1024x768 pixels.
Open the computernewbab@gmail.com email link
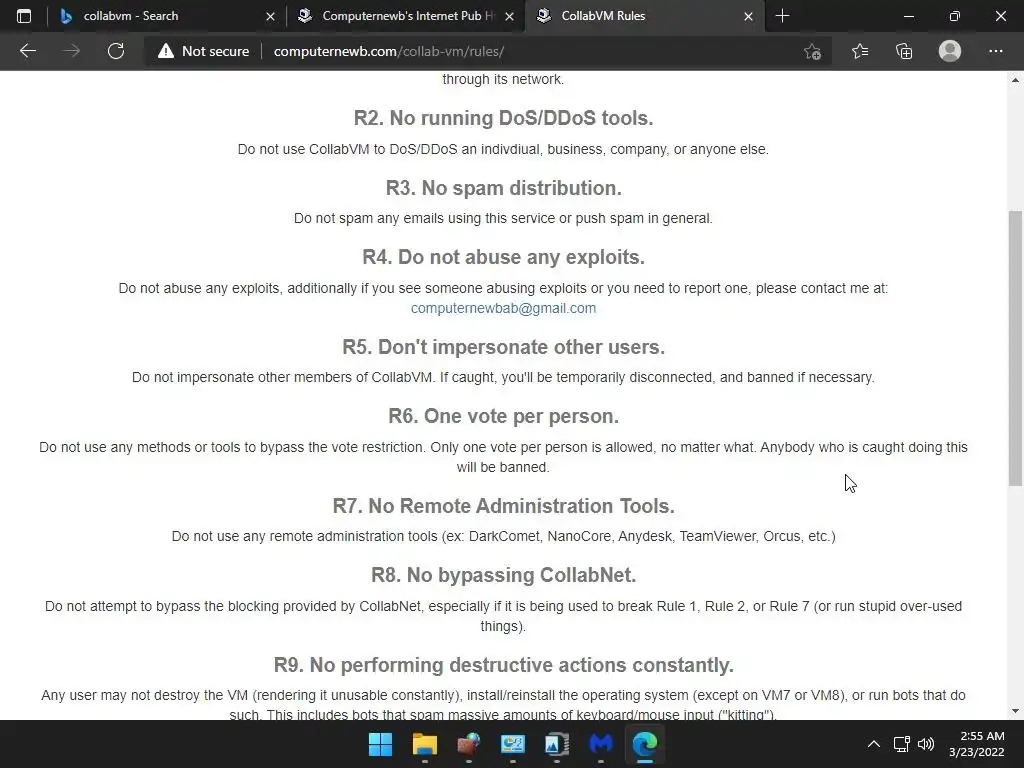[x=503, y=308]
